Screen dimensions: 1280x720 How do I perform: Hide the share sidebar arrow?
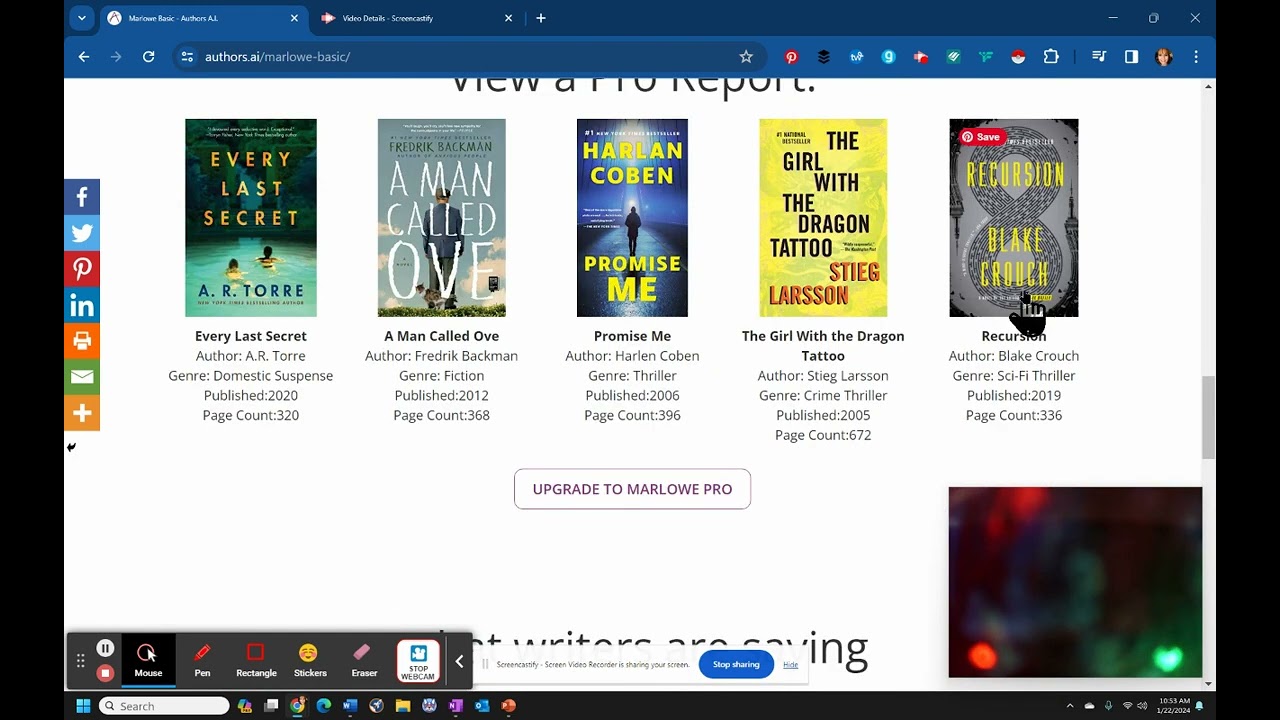pos(71,447)
